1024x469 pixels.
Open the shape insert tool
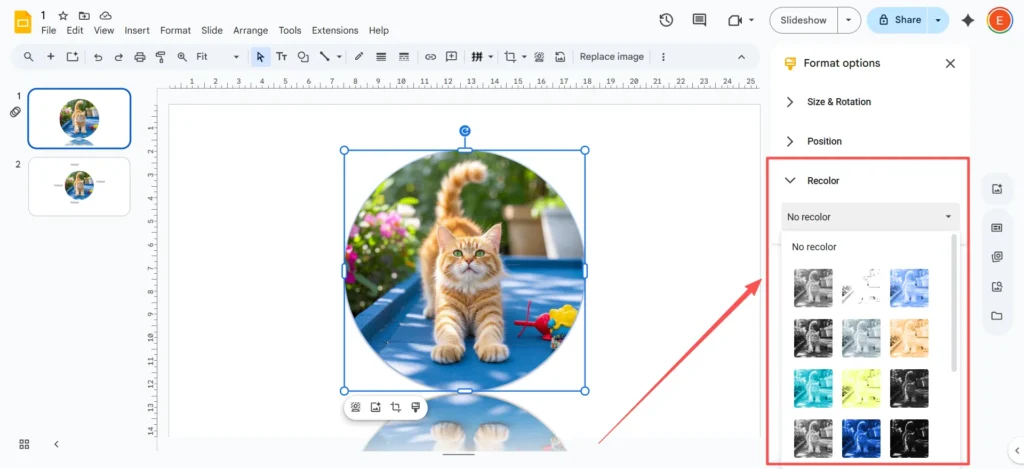pyautogui.click(x=303, y=57)
